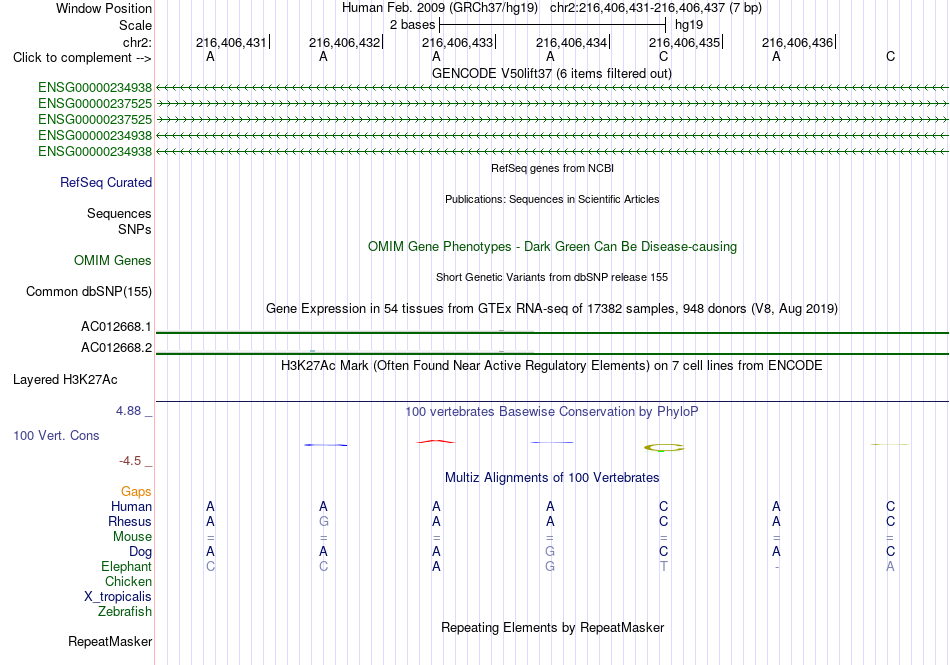This screenshot has height=665, width=950.
Task: Click '100 vertebrates Basewise Conservation by PhyloP' title
Action: point(551,411)
